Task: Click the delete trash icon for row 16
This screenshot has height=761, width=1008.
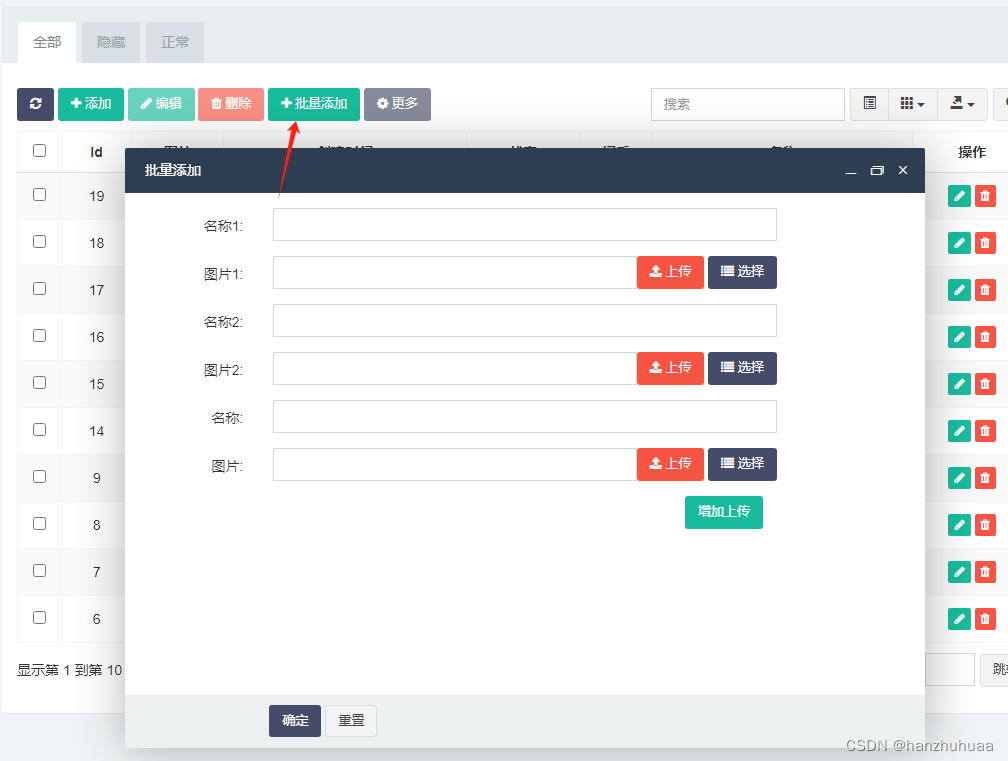Action: (x=985, y=337)
